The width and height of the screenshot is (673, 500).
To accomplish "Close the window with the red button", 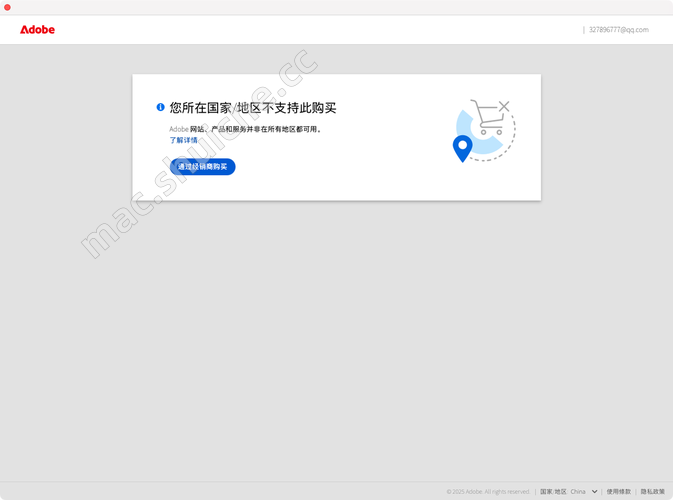I will coord(7,7).
